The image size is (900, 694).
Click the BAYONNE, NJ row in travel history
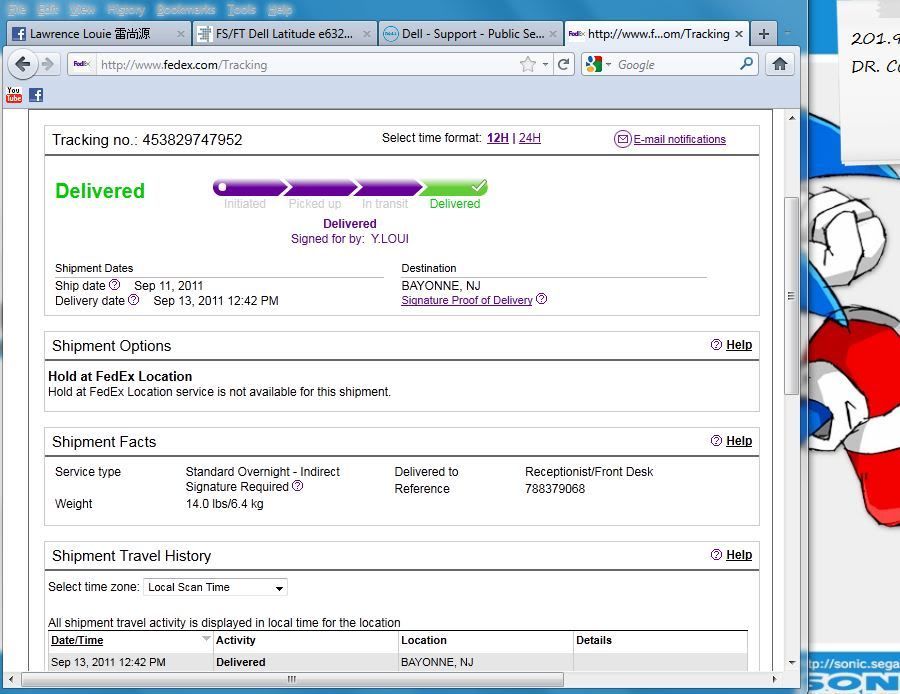click(398, 662)
